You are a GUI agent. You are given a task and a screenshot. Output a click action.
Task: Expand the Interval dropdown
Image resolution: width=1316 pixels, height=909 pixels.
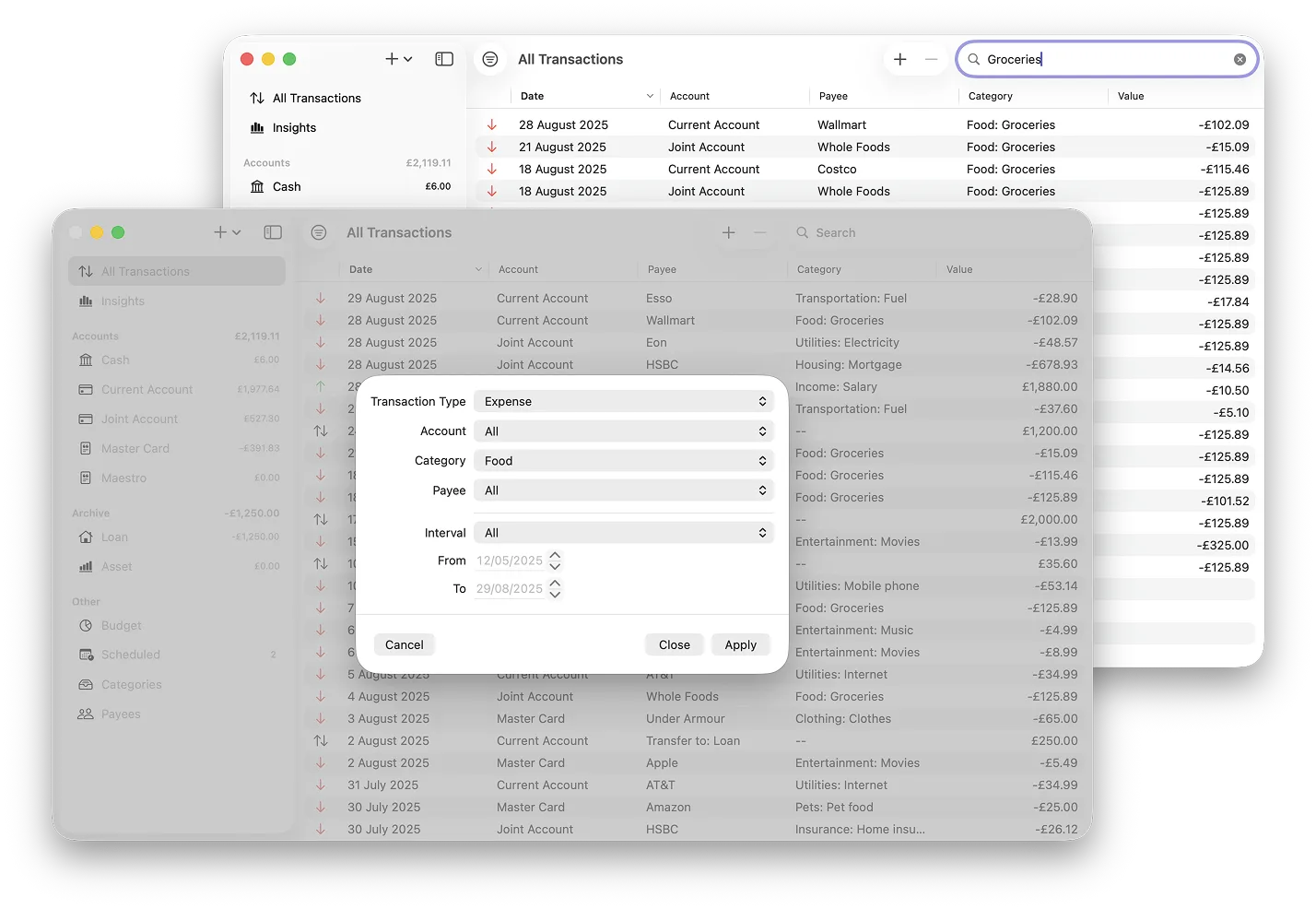pos(624,532)
